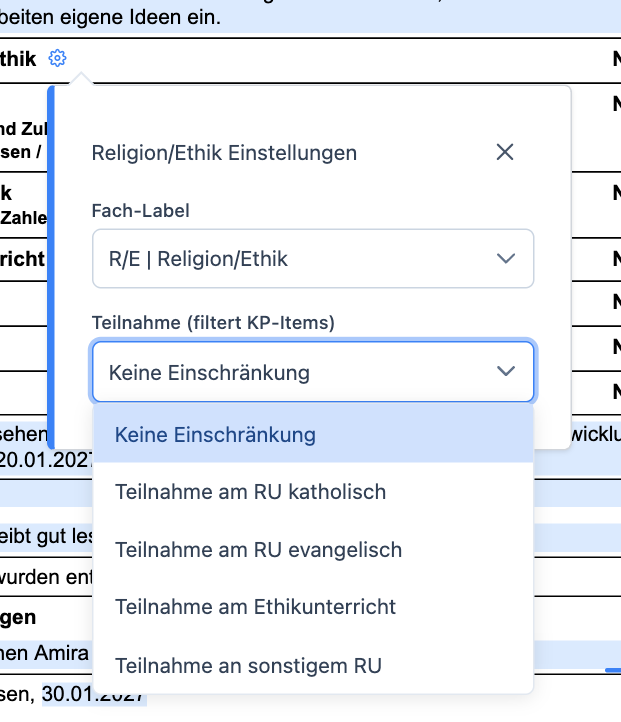
Task: Click the Teilnahme (filtert KP-Items) label
Action: coord(213,323)
